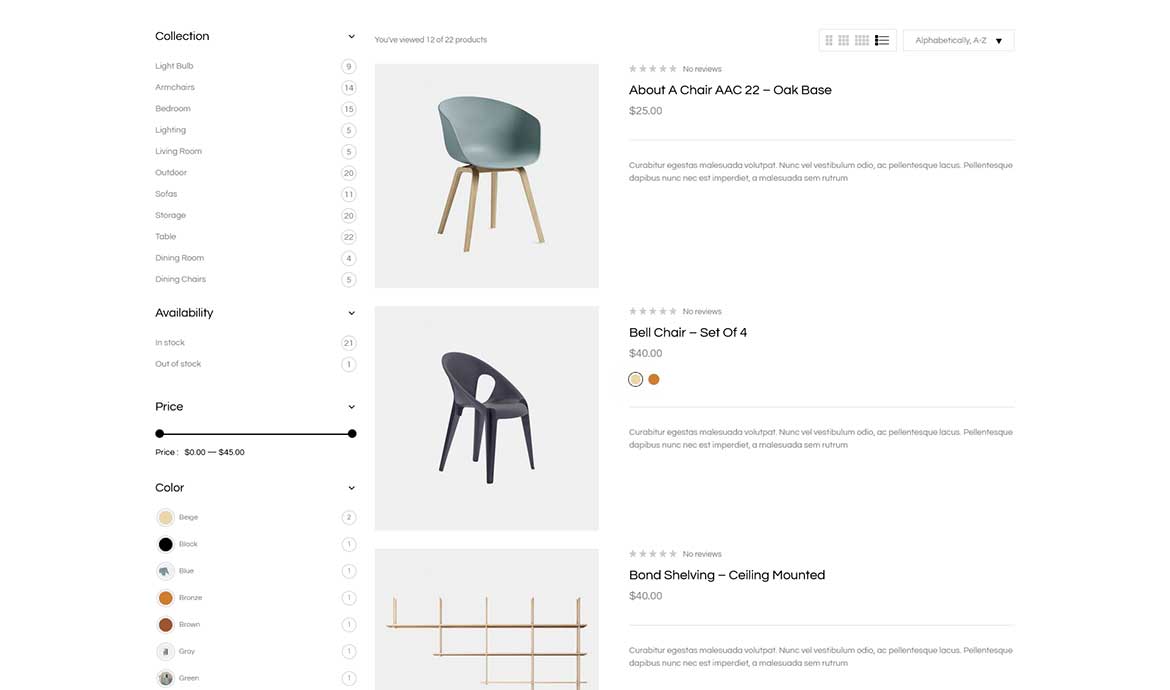
Task: Collapse the Price filter section
Action: click(x=351, y=407)
